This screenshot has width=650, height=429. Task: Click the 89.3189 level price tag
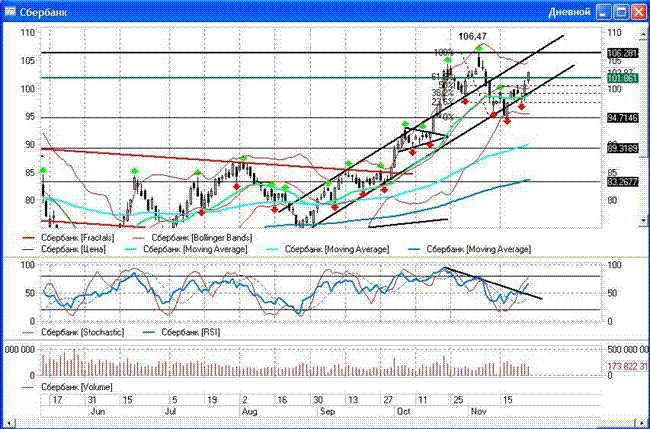pyautogui.click(x=622, y=148)
